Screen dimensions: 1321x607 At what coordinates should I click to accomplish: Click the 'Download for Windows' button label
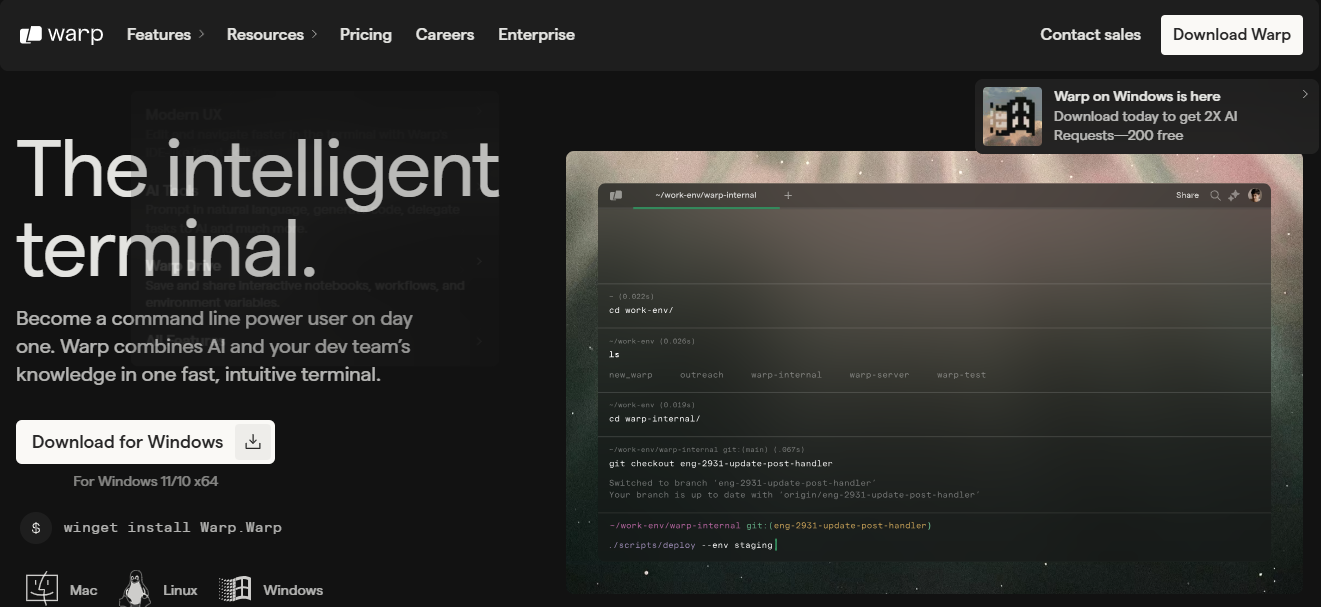(x=127, y=442)
